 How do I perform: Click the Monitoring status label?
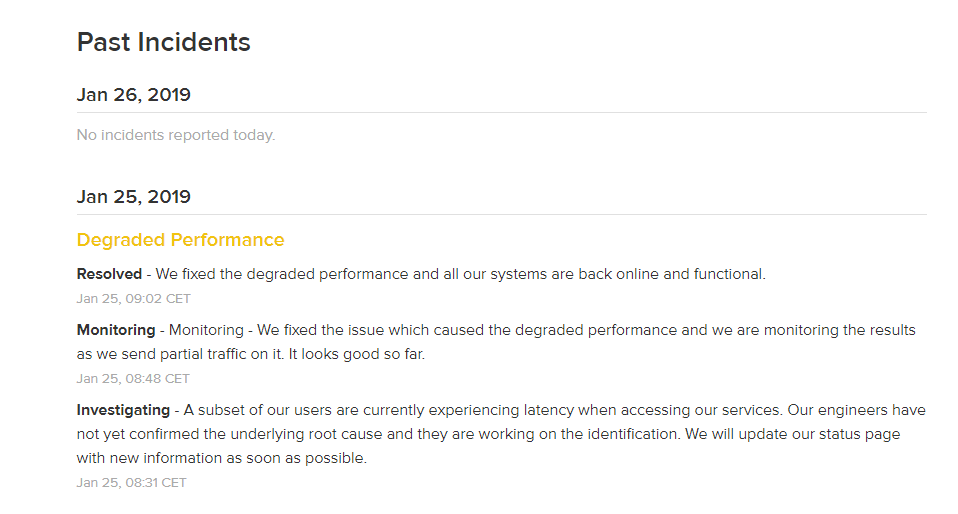[x=115, y=330]
